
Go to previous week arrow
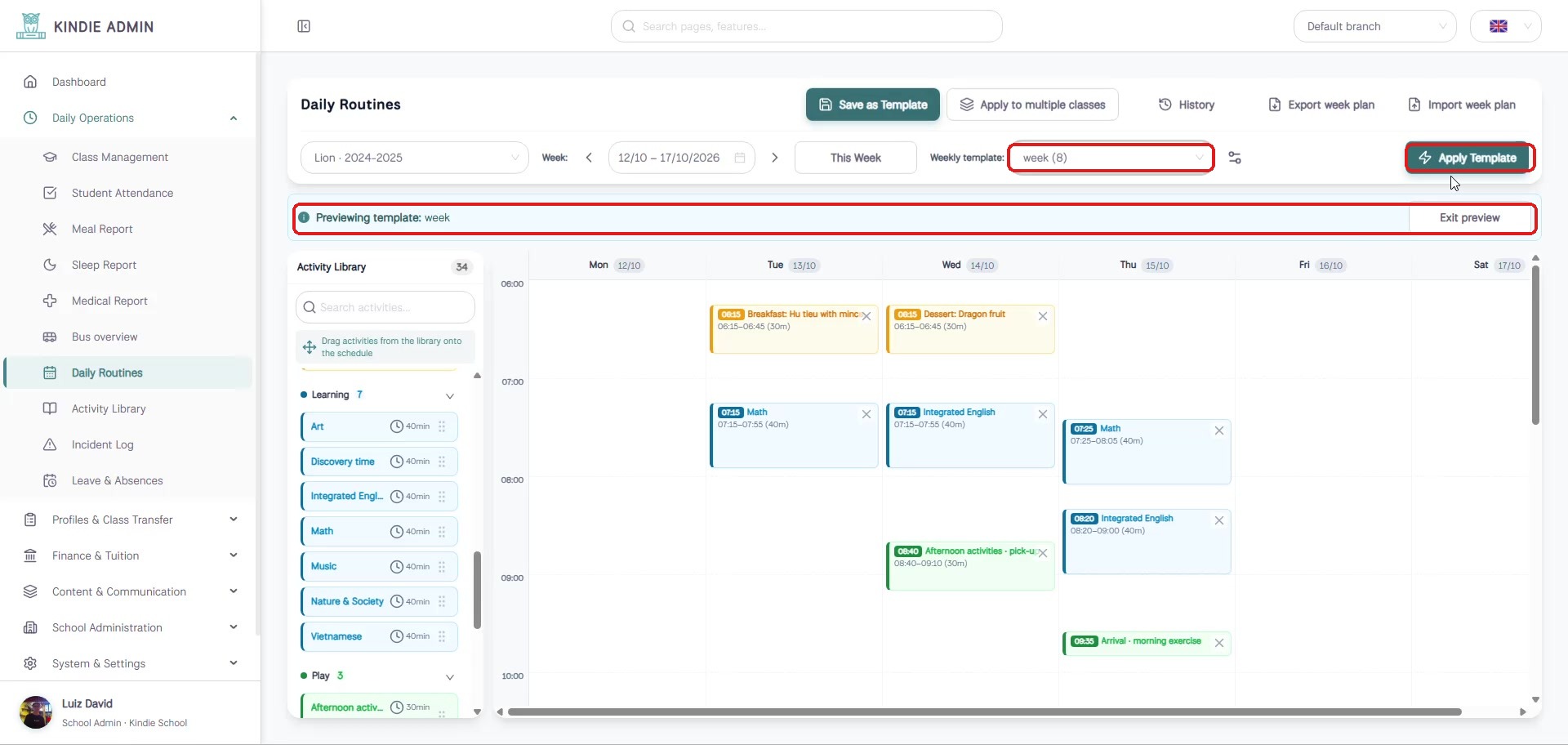pyautogui.click(x=589, y=158)
